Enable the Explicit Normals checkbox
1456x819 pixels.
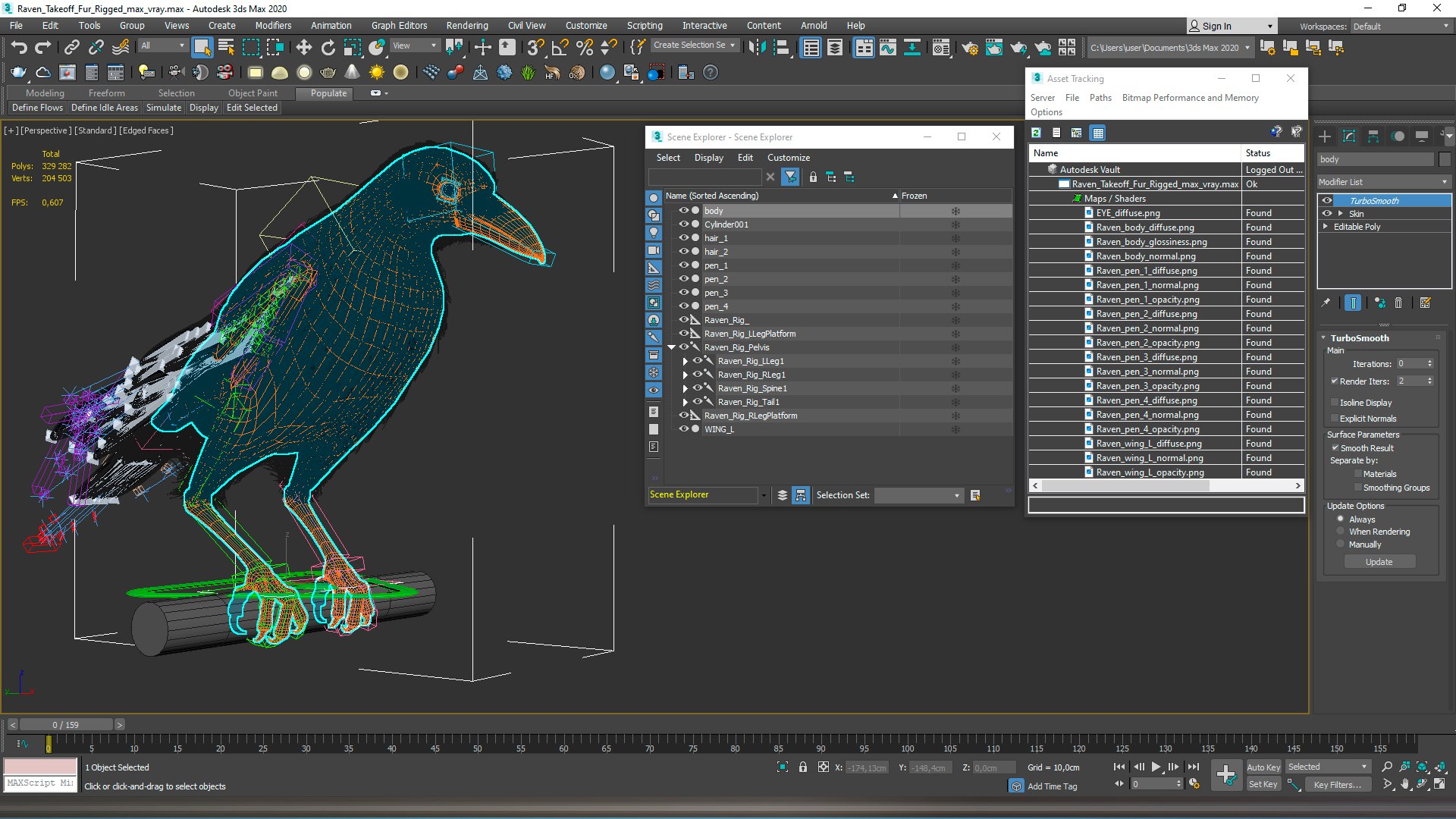click(x=1335, y=419)
